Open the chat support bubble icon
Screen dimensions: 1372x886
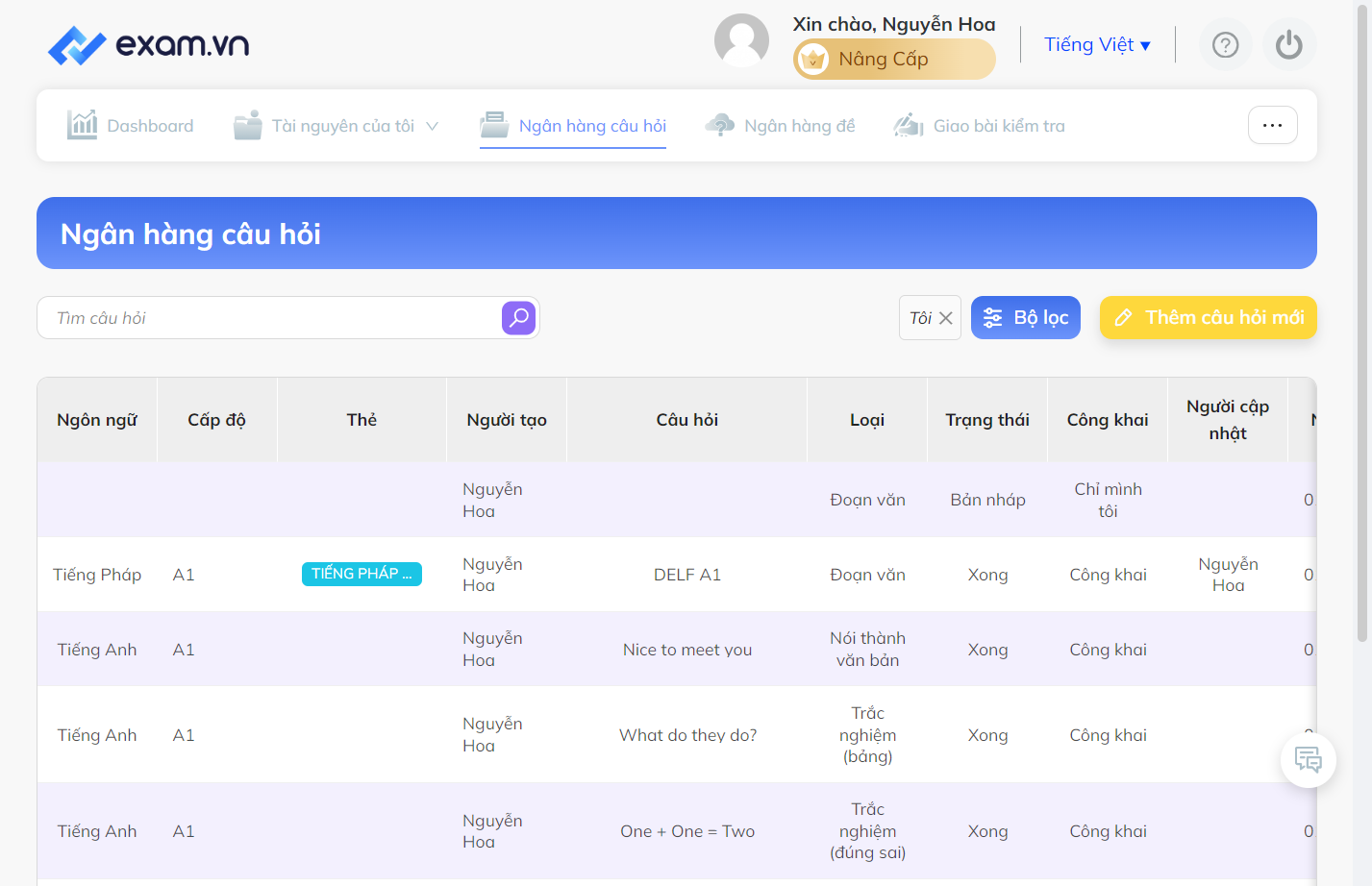pos(1308,760)
